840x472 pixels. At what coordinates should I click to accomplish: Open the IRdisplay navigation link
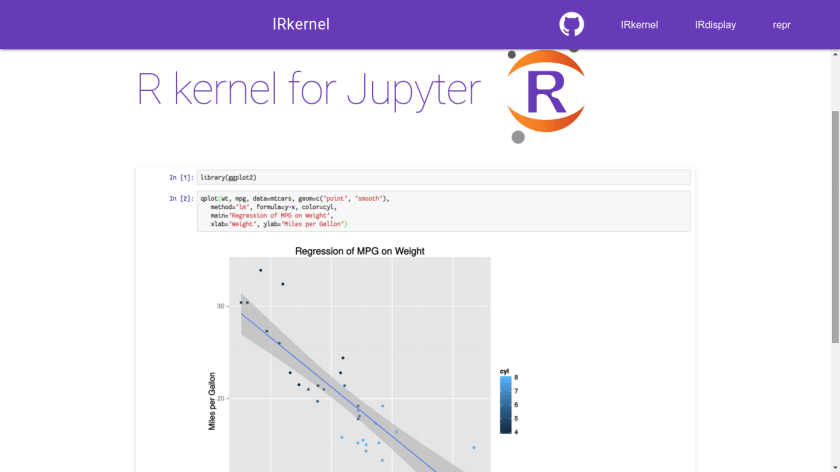point(715,25)
